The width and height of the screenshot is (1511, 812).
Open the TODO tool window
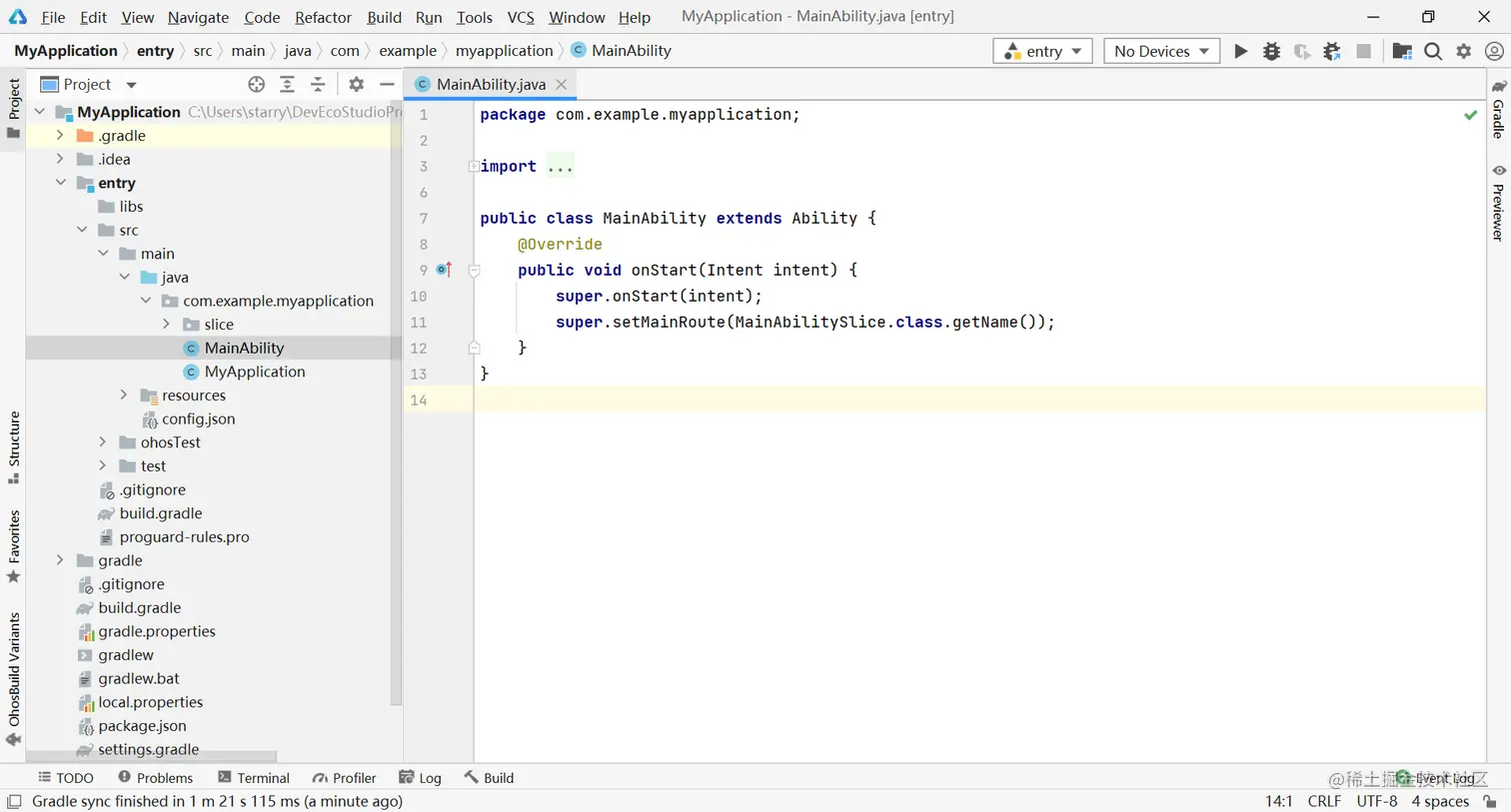coord(66,778)
